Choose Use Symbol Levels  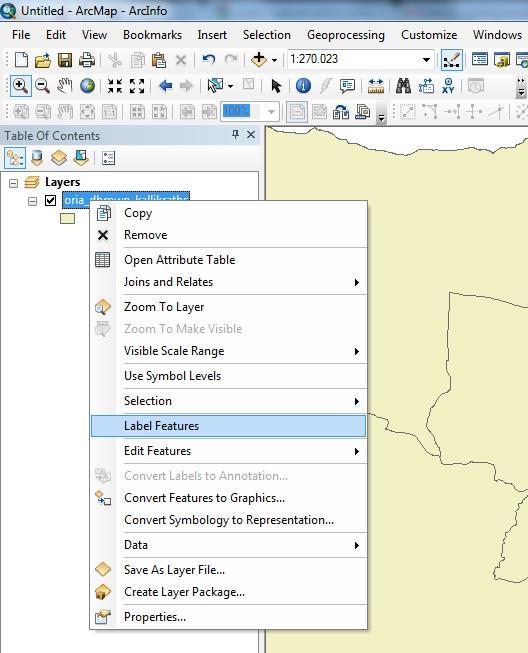coord(229,376)
